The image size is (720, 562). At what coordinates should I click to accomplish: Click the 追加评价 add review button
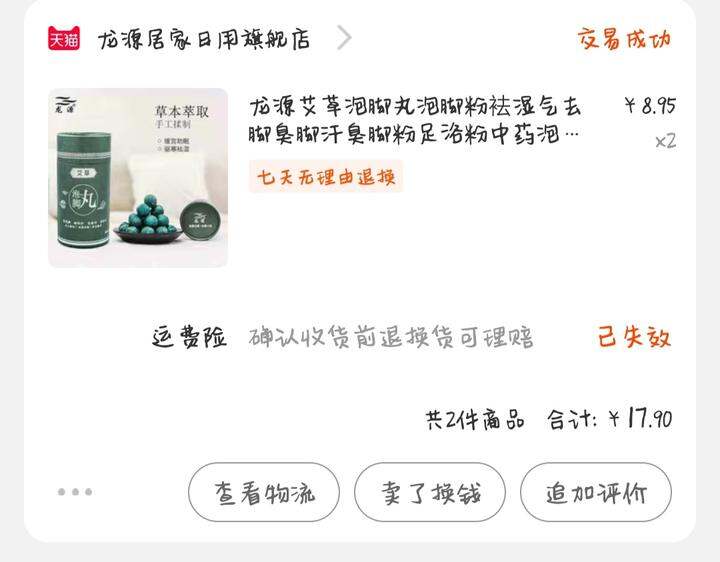click(x=596, y=492)
